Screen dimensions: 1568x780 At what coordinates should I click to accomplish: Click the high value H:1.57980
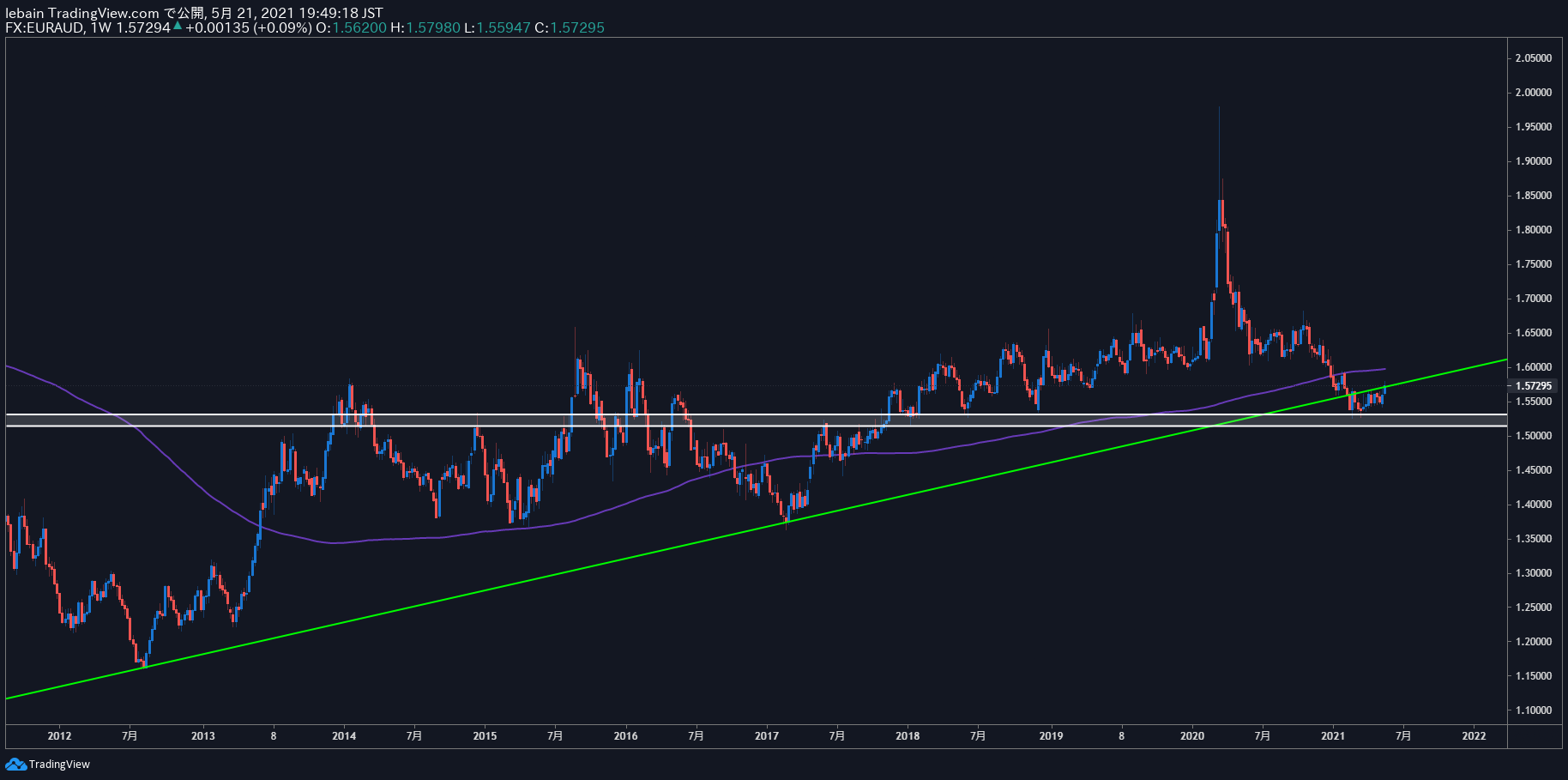click(x=425, y=27)
